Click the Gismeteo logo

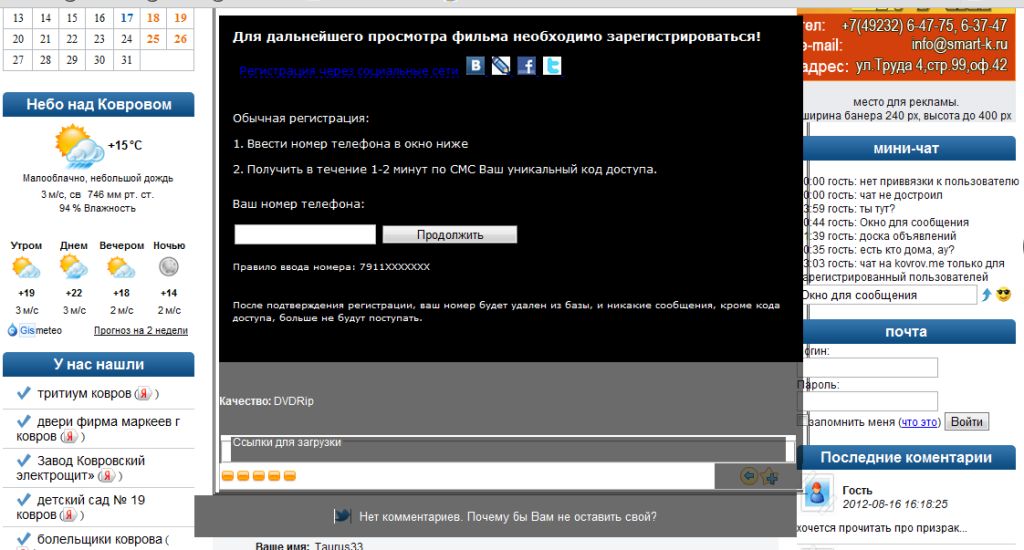[35, 330]
